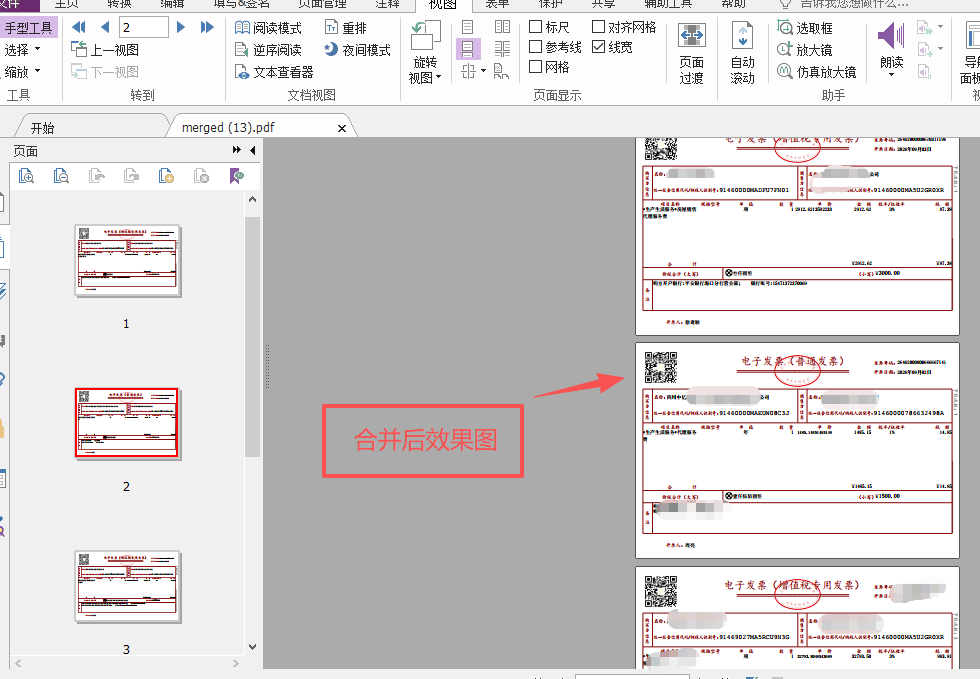Activate 放大镜 loupe tool
980x679 pixels.
tap(805, 50)
